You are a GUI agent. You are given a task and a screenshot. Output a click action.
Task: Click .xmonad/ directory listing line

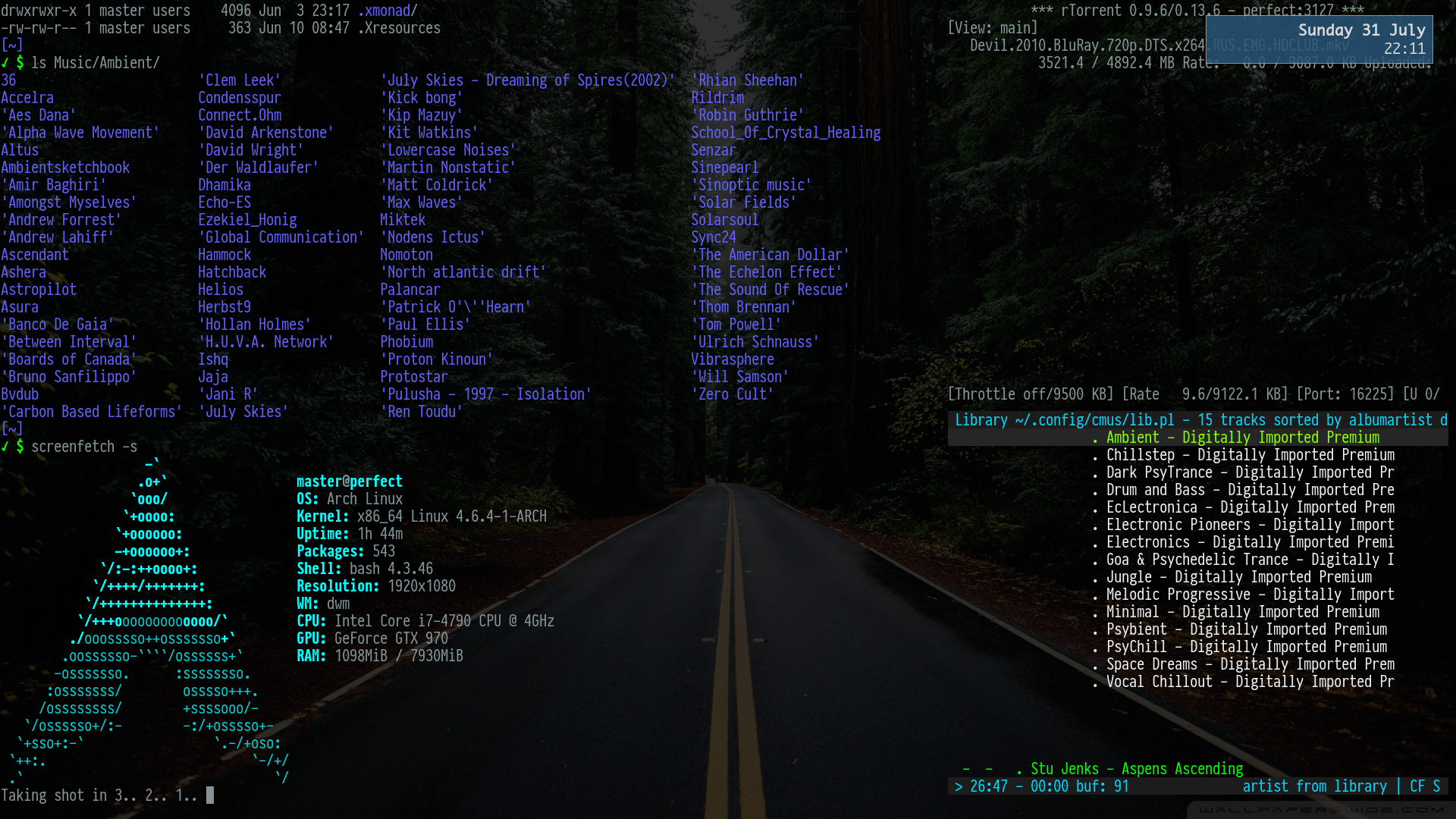pos(209,11)
